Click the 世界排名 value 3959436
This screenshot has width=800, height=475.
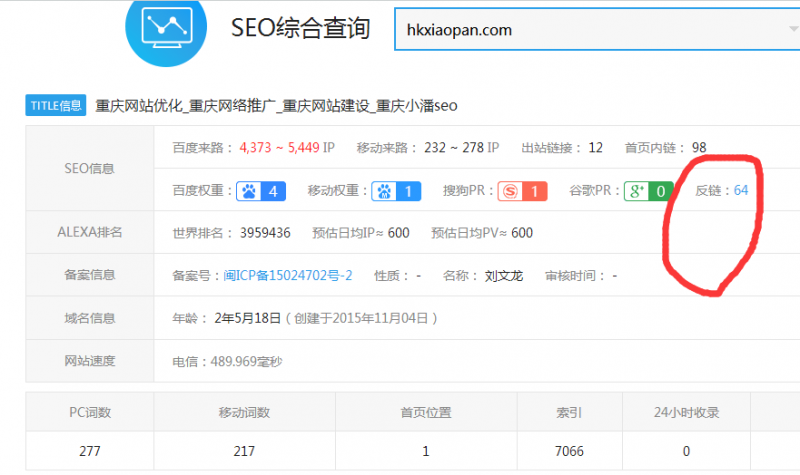coord(265,233)
